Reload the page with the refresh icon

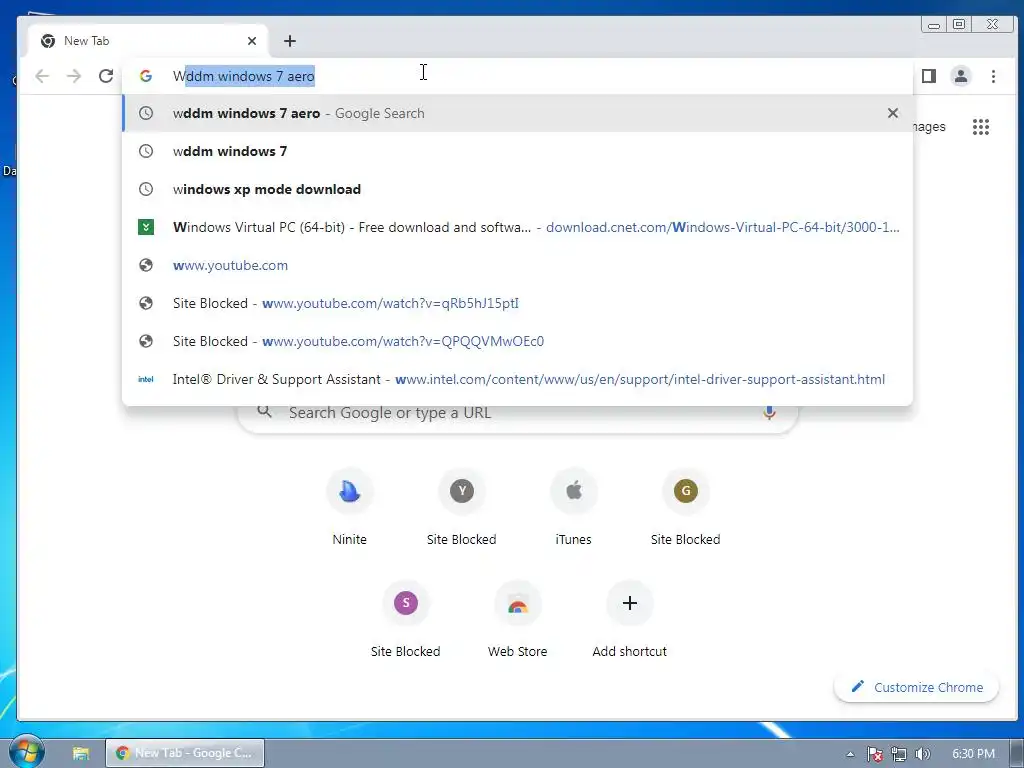106,76
